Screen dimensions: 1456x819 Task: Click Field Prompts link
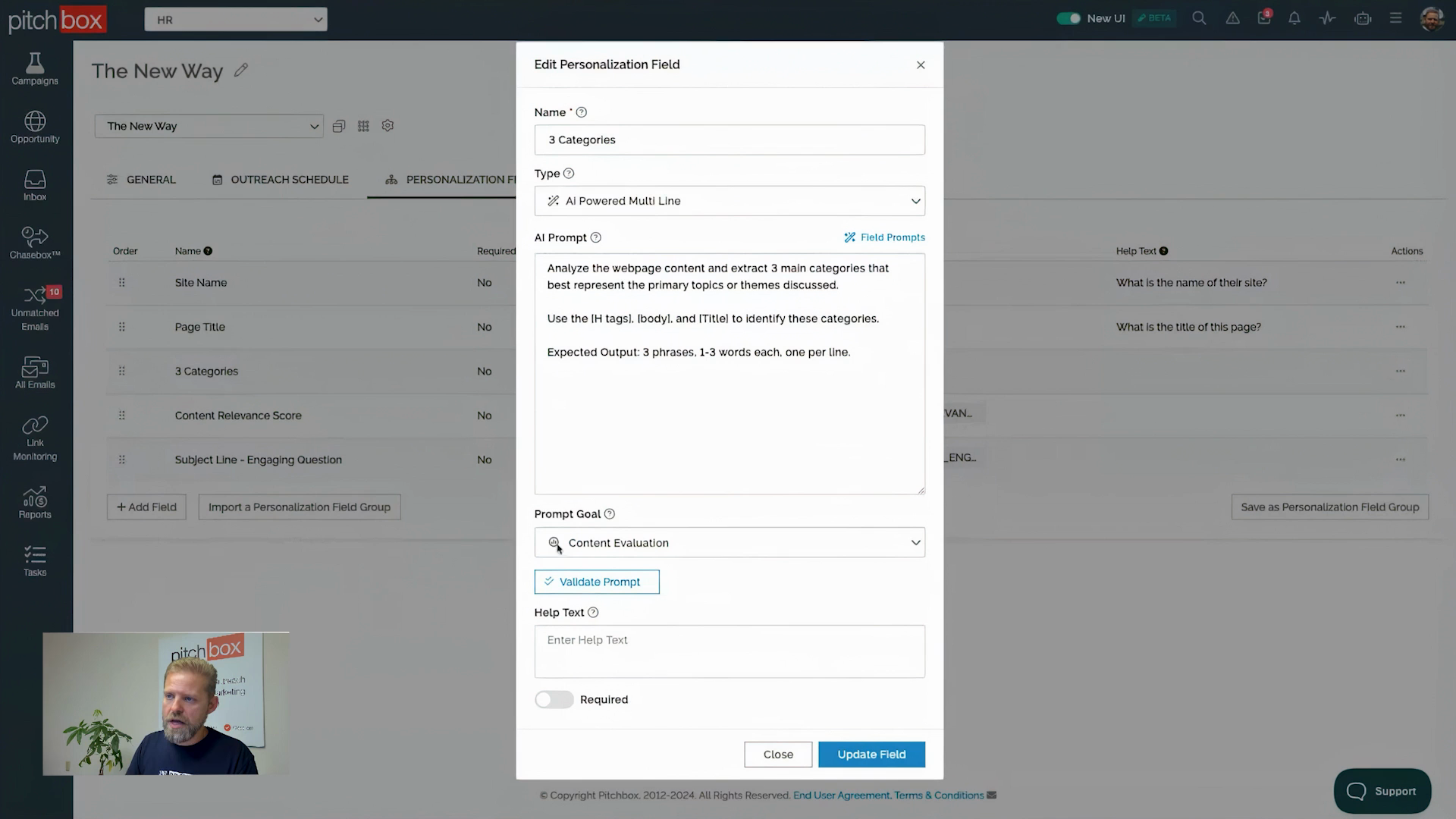coord(884,237)
